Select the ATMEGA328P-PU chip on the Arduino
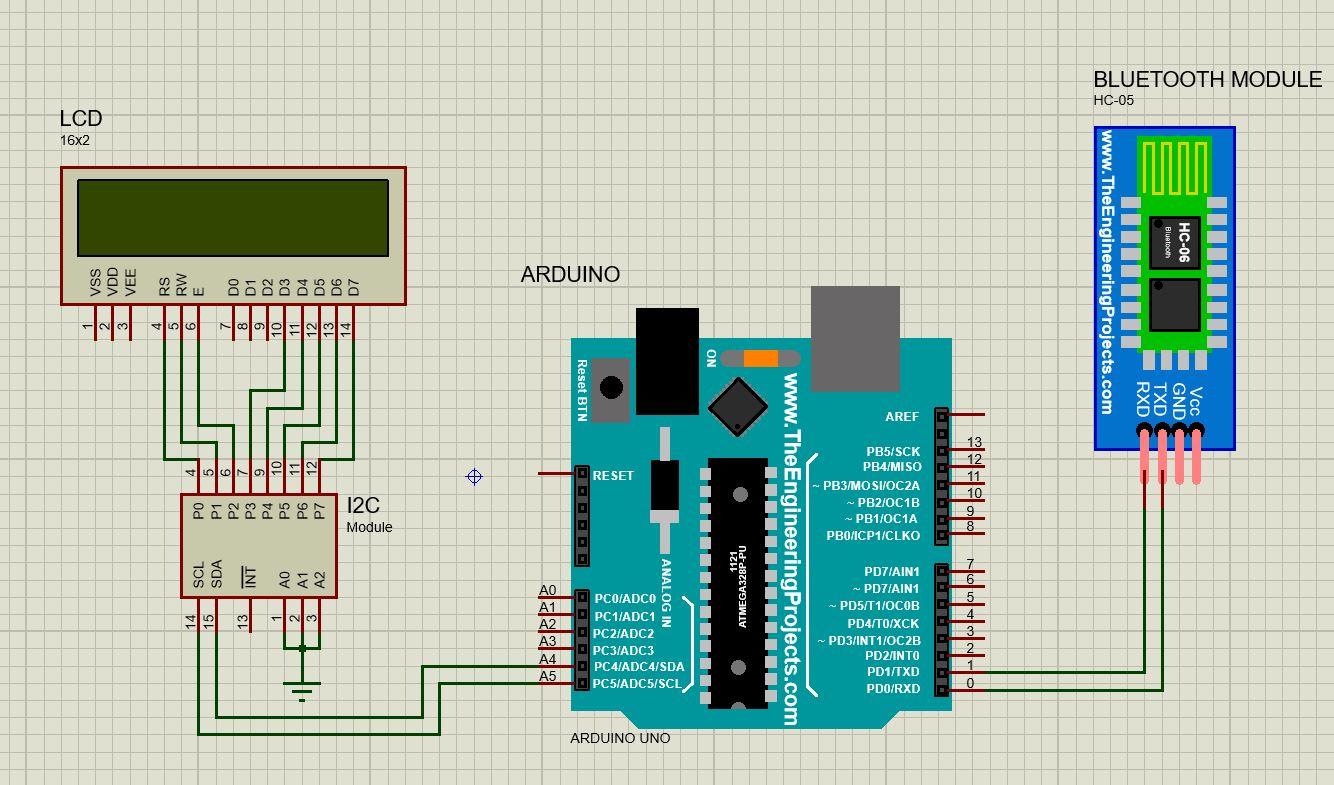This screenshot has width=1334, height=785. click(x=739, y=582)
